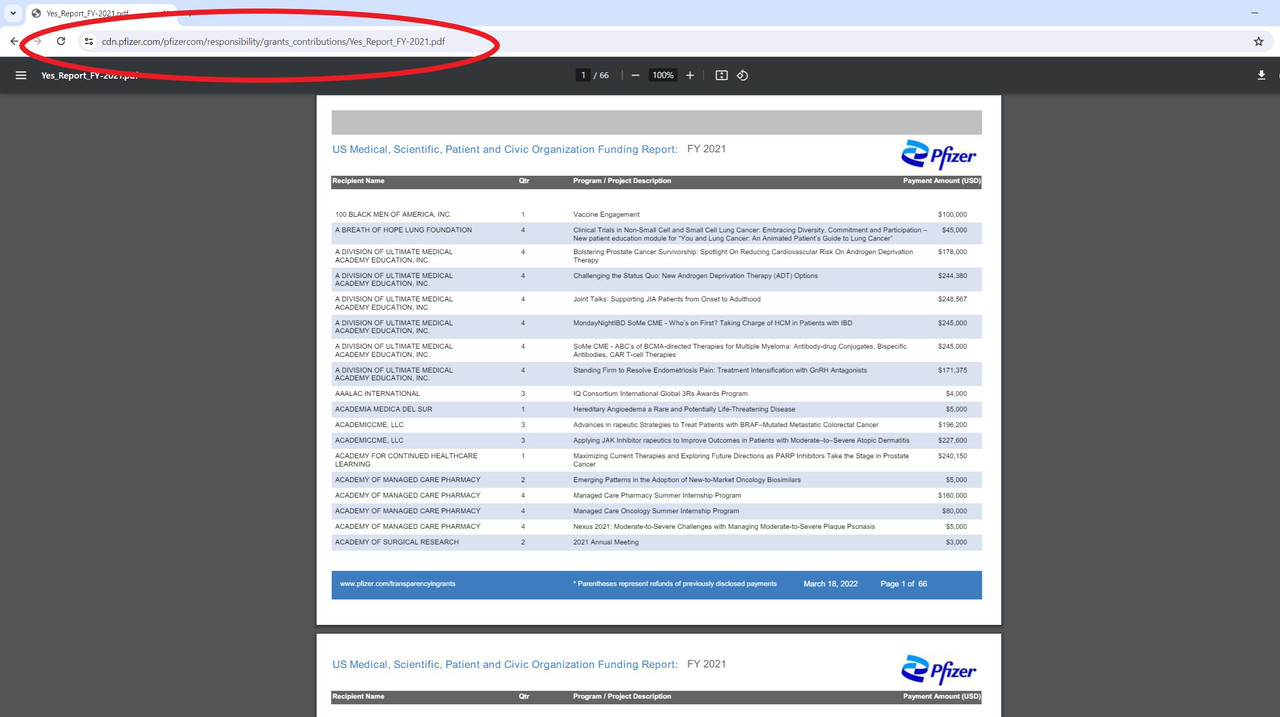Click the PDF page number field
The image size is (1280, 717).
[583, 75]
